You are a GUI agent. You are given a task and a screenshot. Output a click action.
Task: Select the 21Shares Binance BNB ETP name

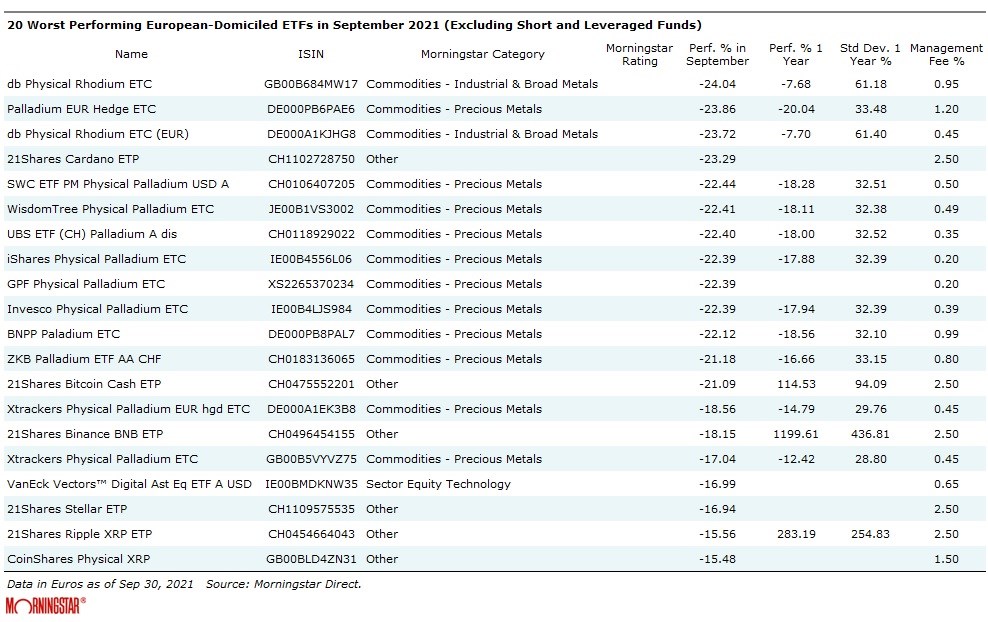(x=84, y=434)
